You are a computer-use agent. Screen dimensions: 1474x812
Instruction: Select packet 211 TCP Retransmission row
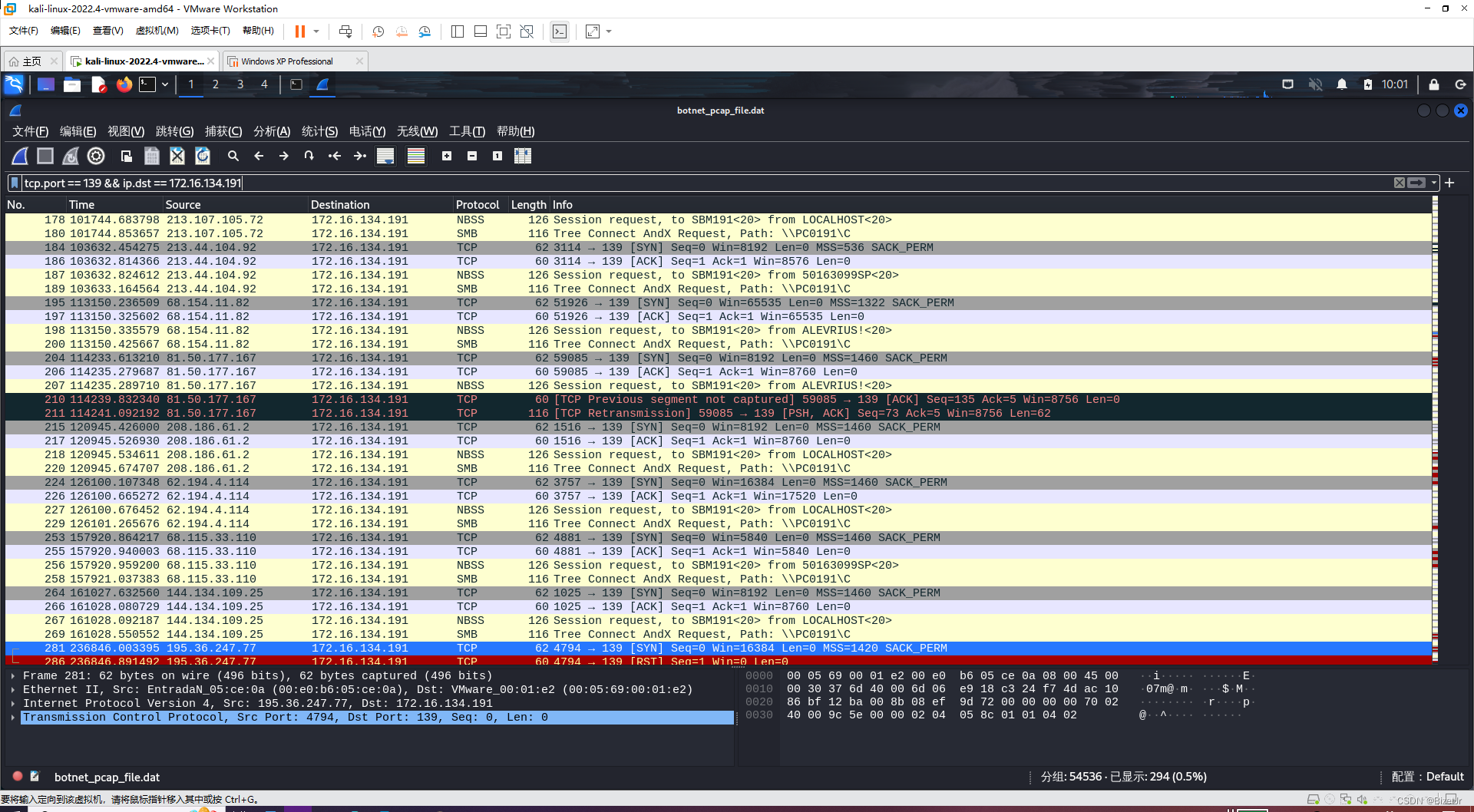pos(718,414)
